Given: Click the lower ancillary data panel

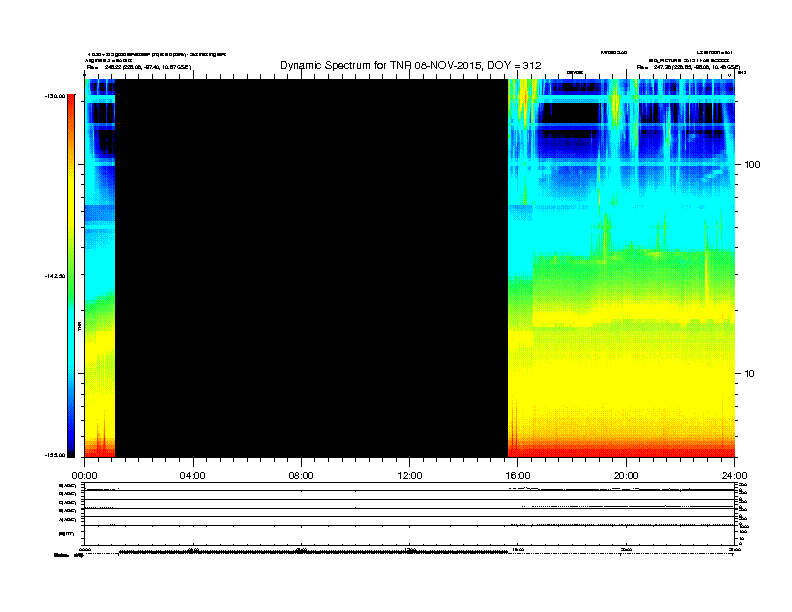Looking at the screenshot, I should (x=410, y=514).
